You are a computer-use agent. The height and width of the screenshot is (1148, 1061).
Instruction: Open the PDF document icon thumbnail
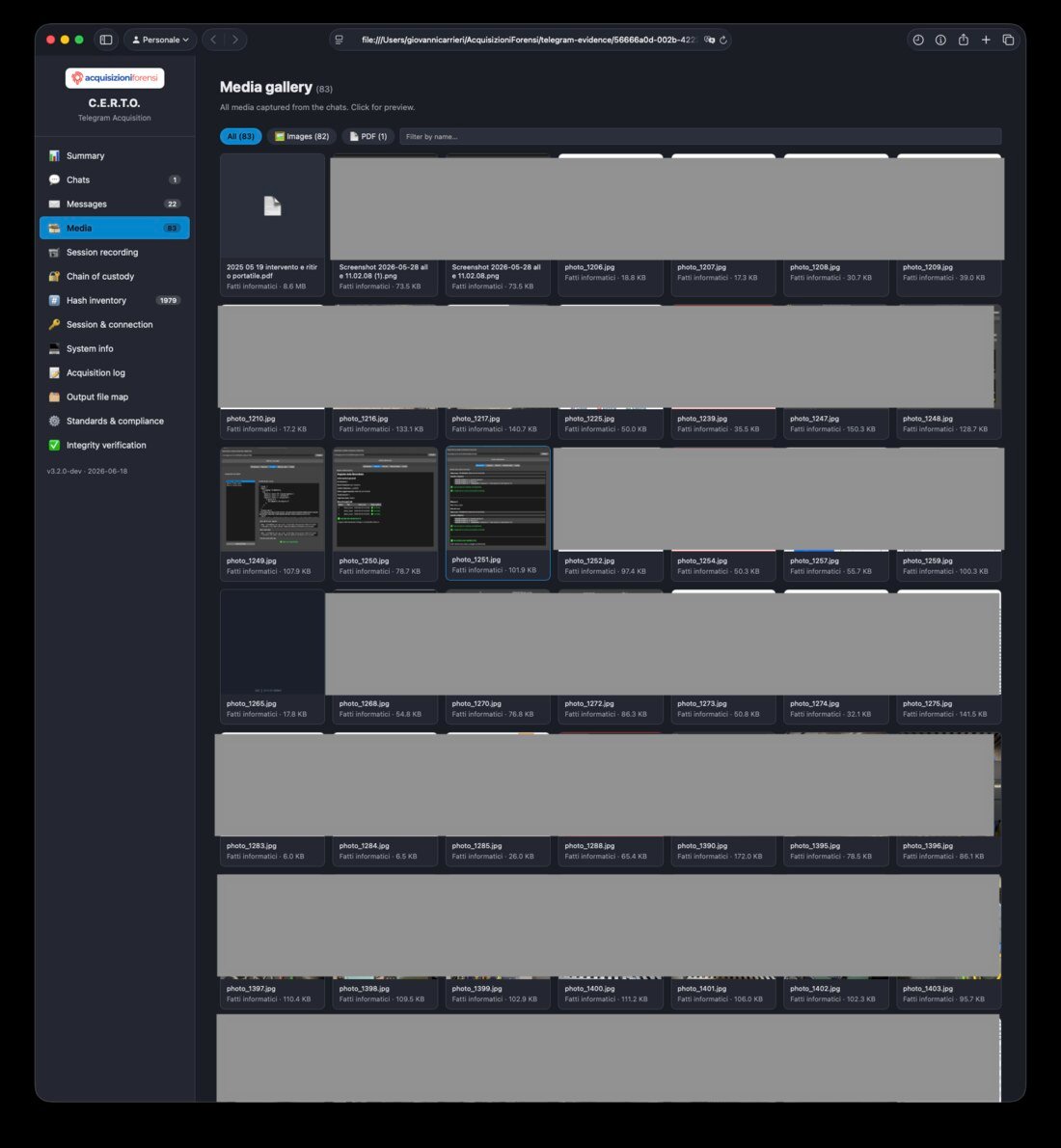272,206
